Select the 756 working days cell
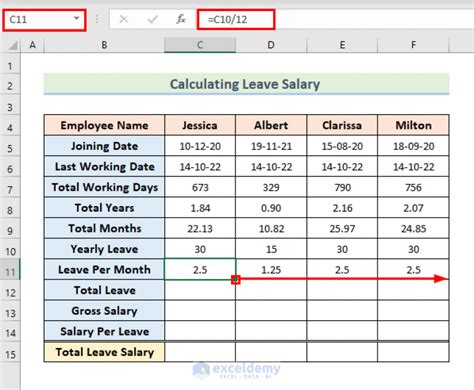 [x=413, y=187]
